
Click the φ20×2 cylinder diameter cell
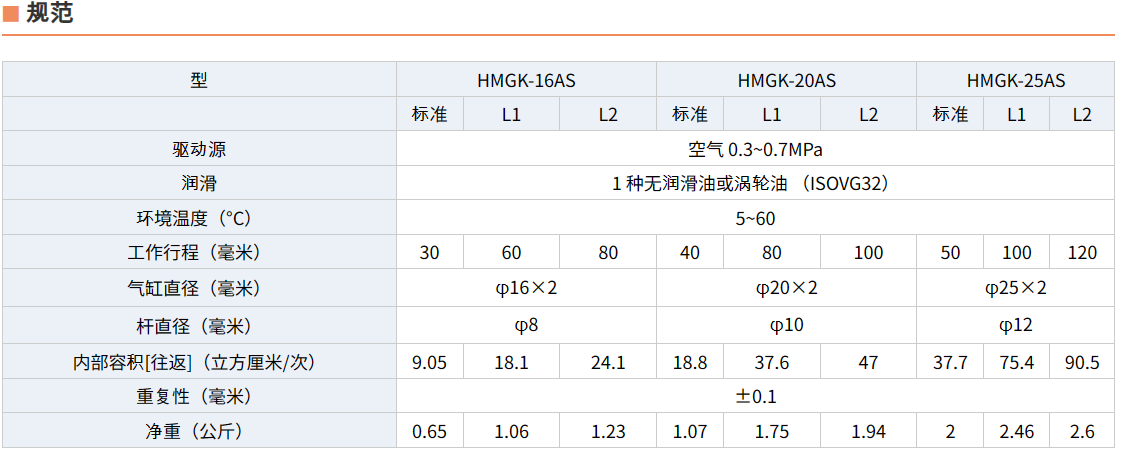pos(786,289)
